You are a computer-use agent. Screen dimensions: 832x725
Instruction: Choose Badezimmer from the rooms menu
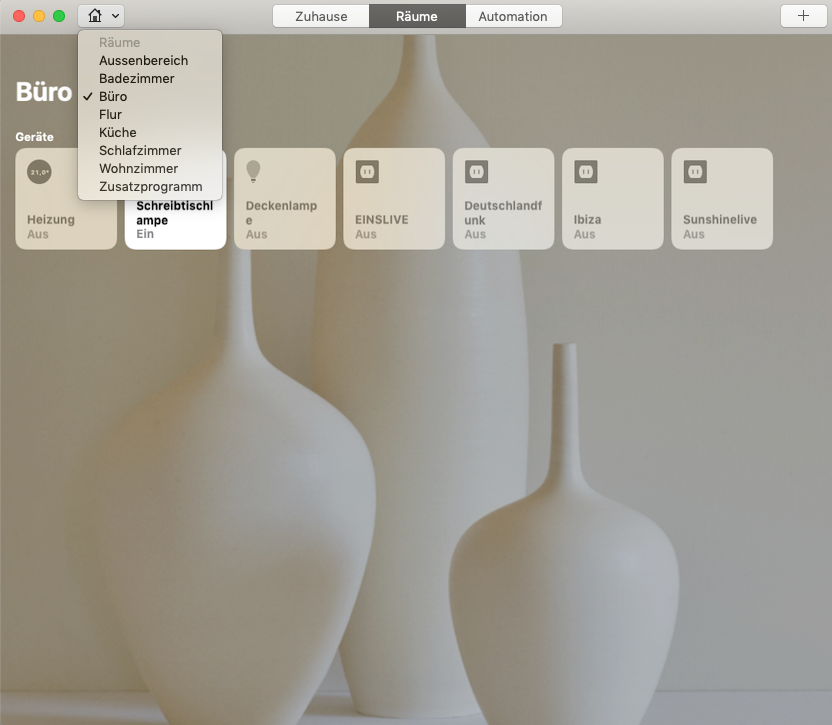pos(150,79)
